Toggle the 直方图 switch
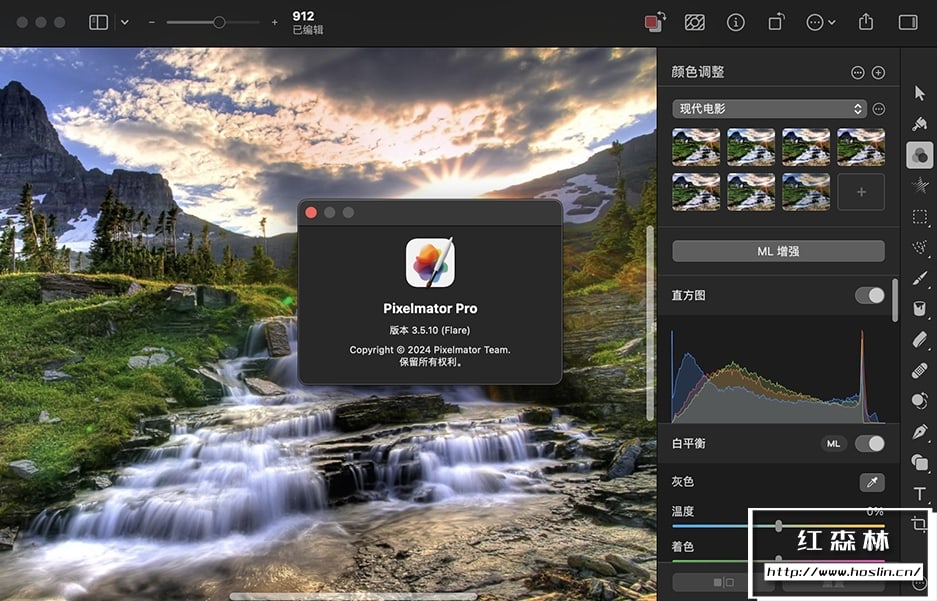The width and height of the screenshot is (937, 601). click(869, 296)
